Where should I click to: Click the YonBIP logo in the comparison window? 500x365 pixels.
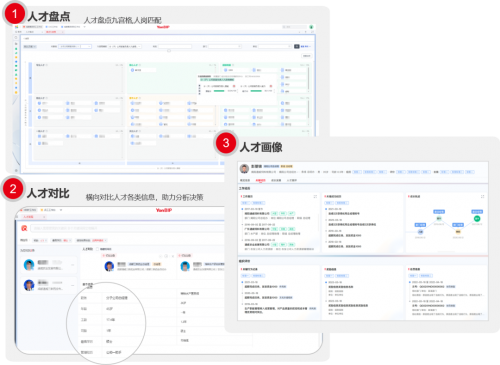pyautogui.click(x=164, y=210)
